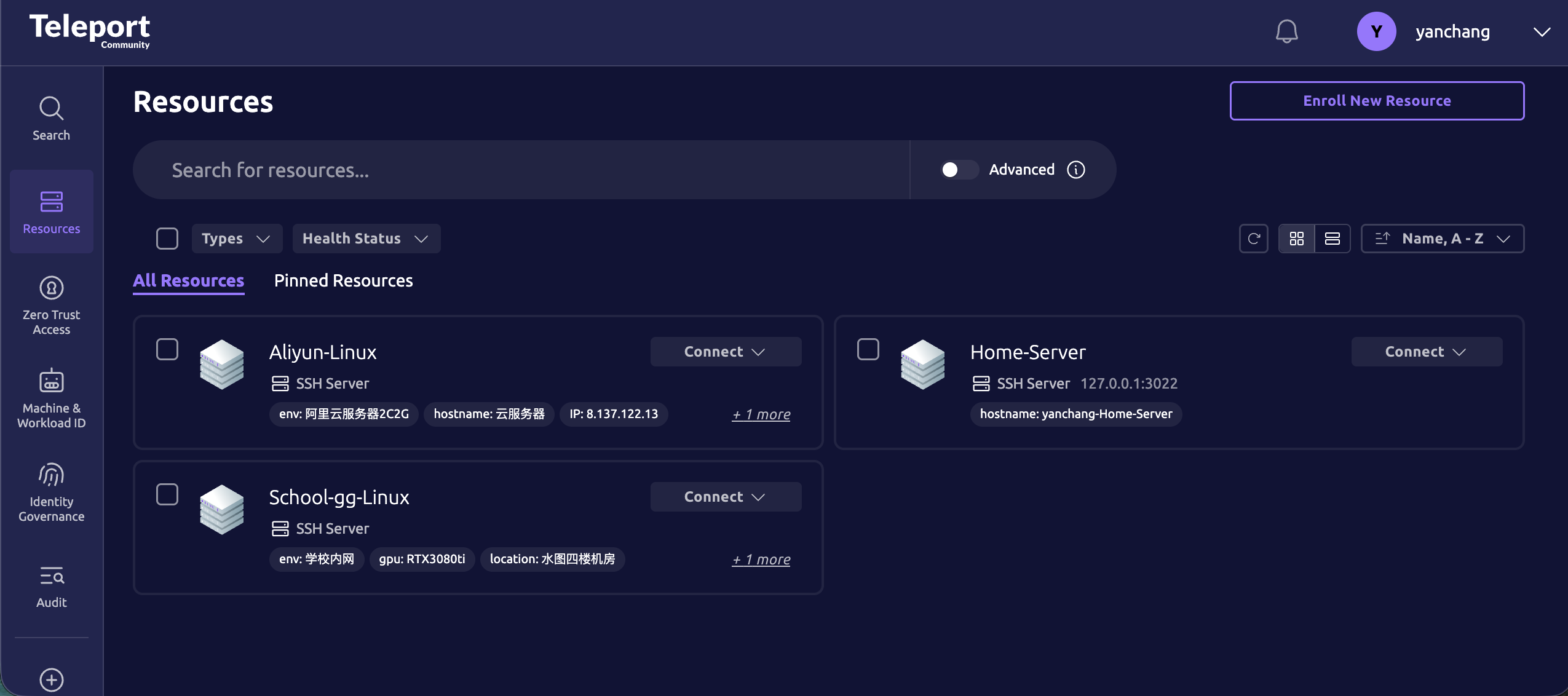Open the Name, A - Z sort dropdown
This screenshot has width=1568, height=696.
(1442, 239)
